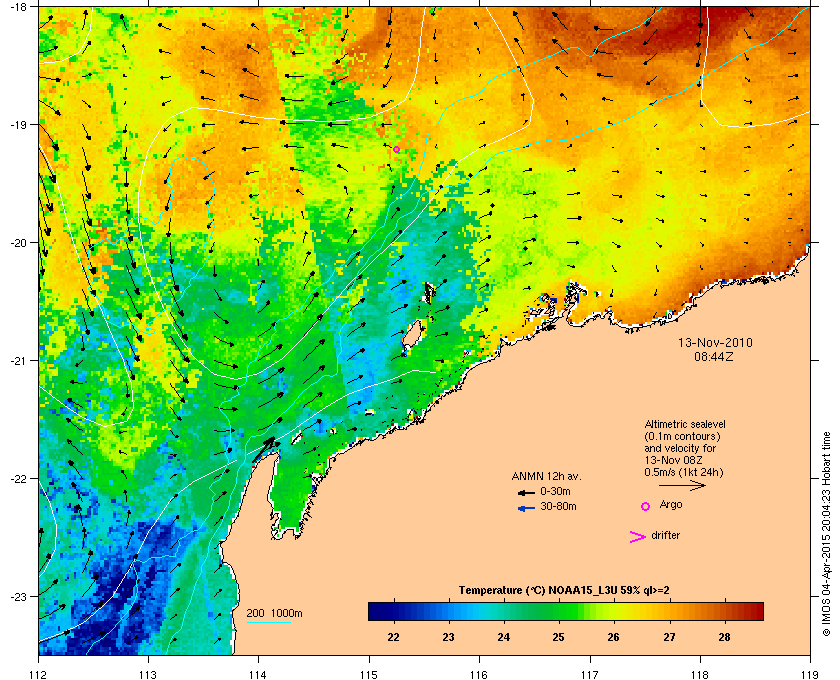840x680 pixels.
Task: Click the 'Altimetric sealevel' legend text
Action: [x=685, y=424]
